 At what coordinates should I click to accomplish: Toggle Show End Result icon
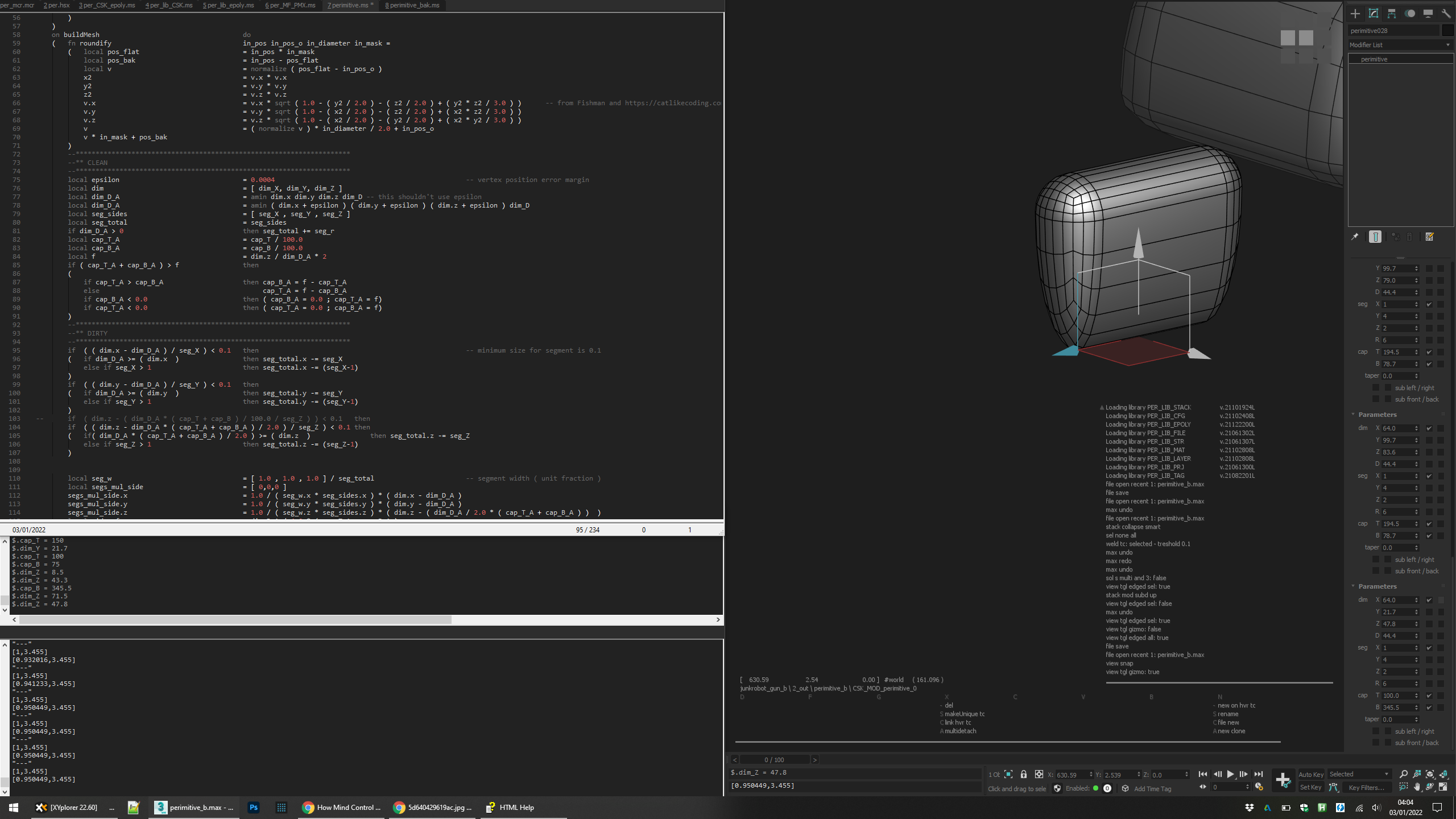pos(1375,237)
